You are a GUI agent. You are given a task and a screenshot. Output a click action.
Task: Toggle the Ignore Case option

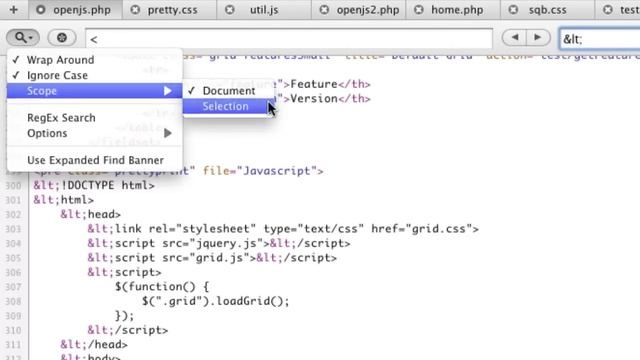(x=95, y=75)
